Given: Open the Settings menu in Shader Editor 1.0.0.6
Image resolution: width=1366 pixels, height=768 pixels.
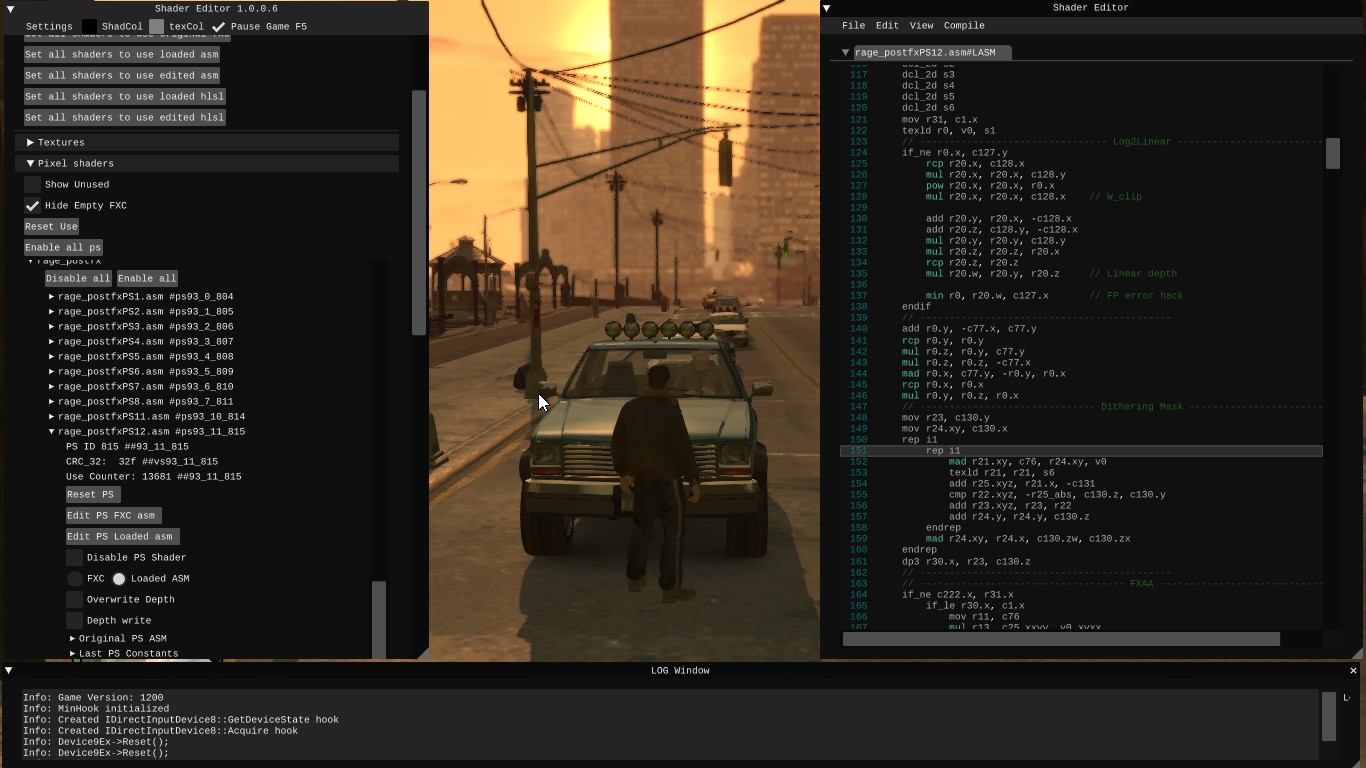Looking at the screenshot, I should pos(49,26).
